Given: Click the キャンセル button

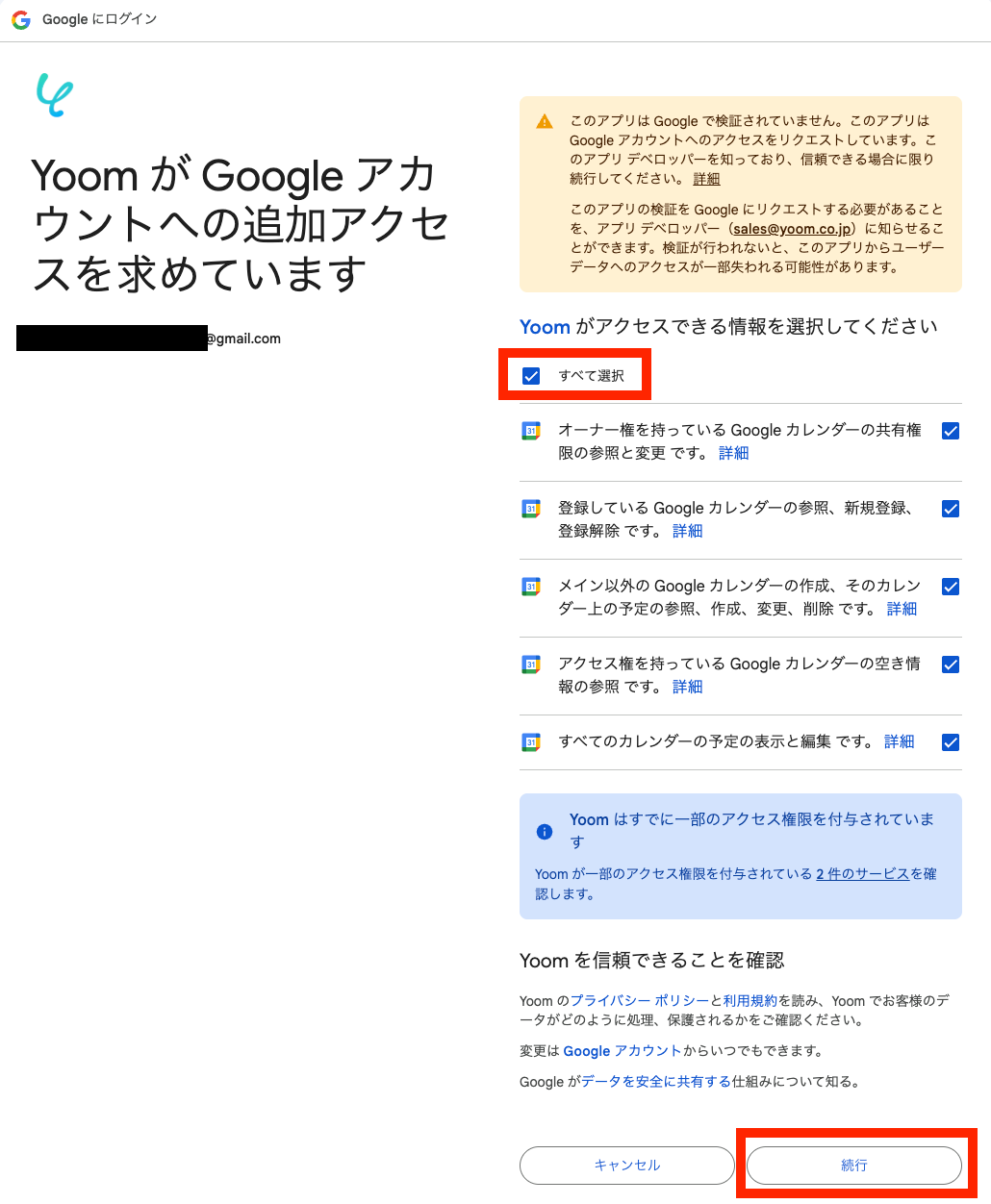Looking at the screenshot, I should (627, 1166).
